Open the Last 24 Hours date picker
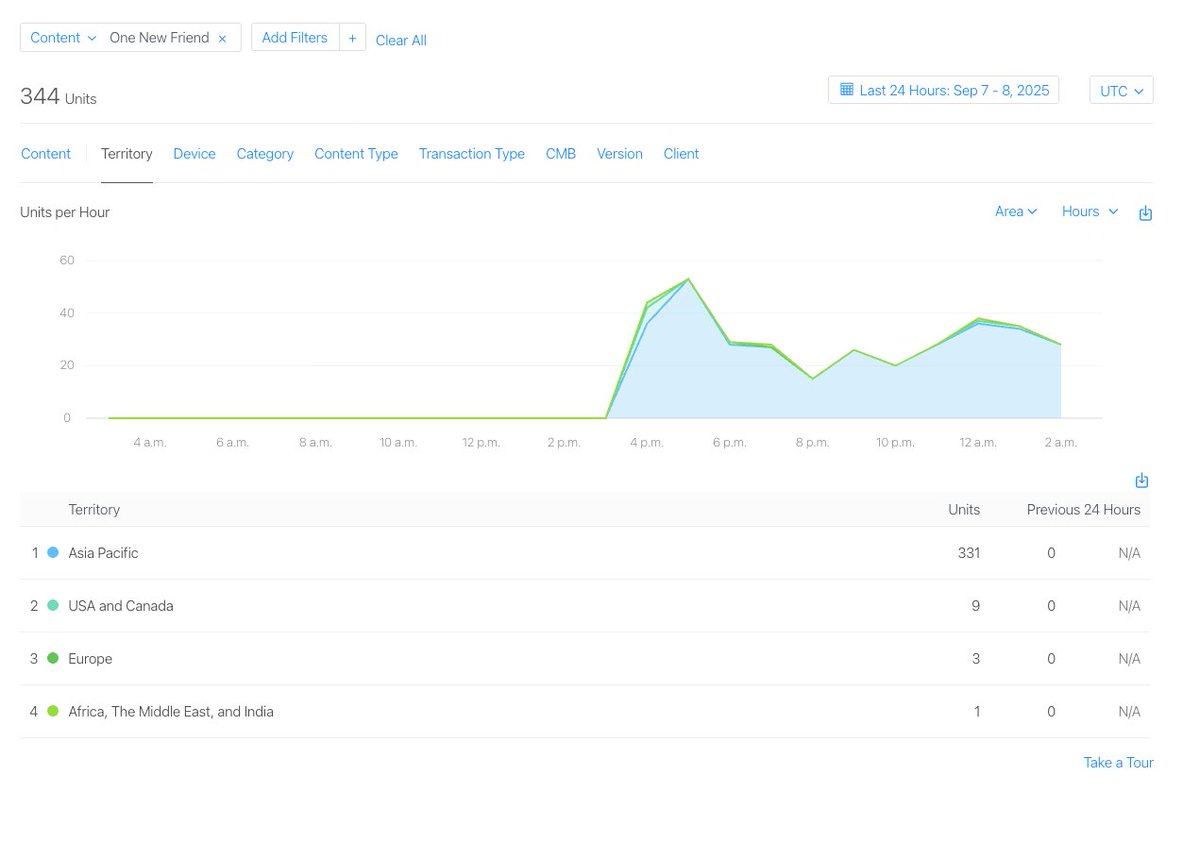This screenshot has width=1200, height=843. (943, 90)
